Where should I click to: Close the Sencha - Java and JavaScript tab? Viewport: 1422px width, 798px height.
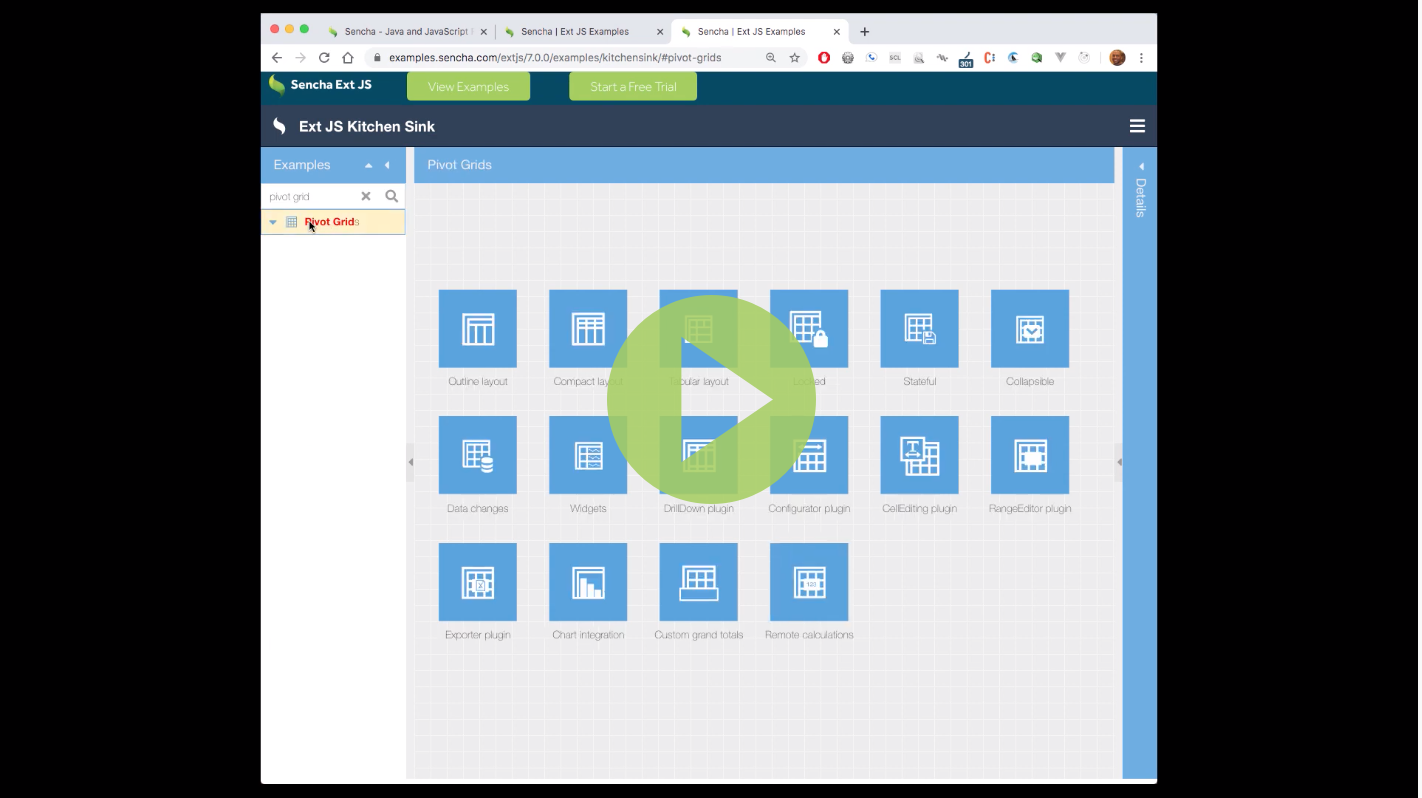click(484, 32)
